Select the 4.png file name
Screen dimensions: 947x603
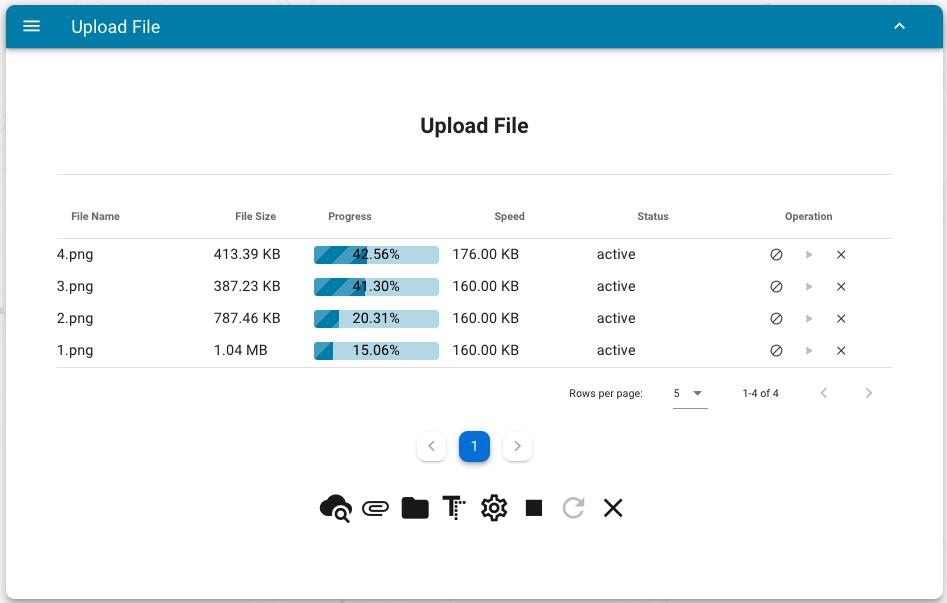[75, 254]
